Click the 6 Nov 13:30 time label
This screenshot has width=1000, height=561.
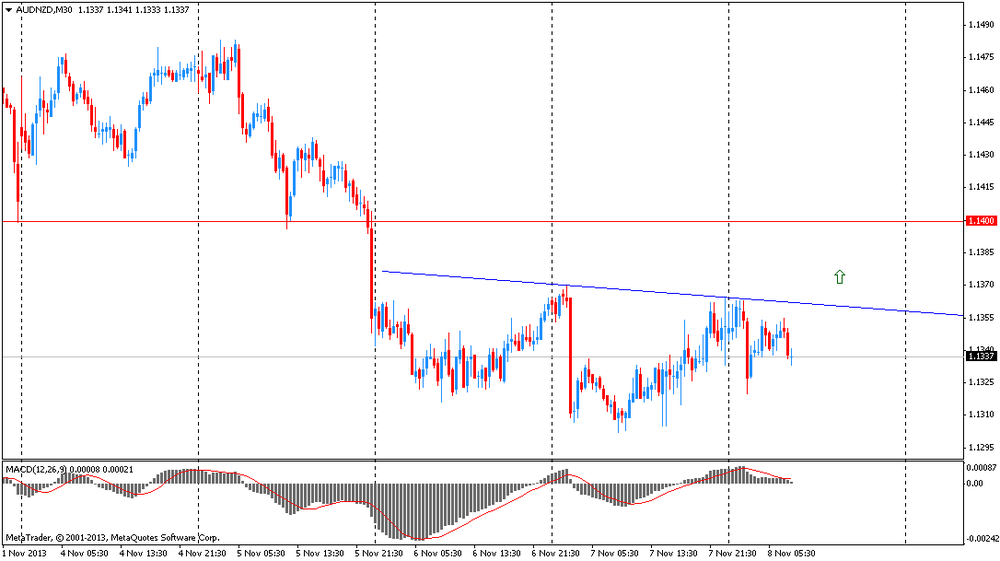[x=497, y=553]
